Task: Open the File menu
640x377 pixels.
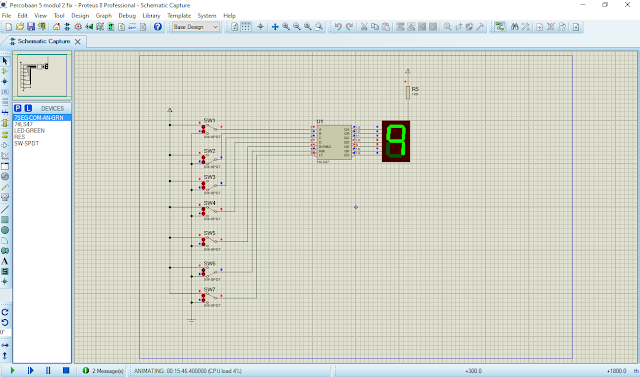Action: click(x=7, y=16)
